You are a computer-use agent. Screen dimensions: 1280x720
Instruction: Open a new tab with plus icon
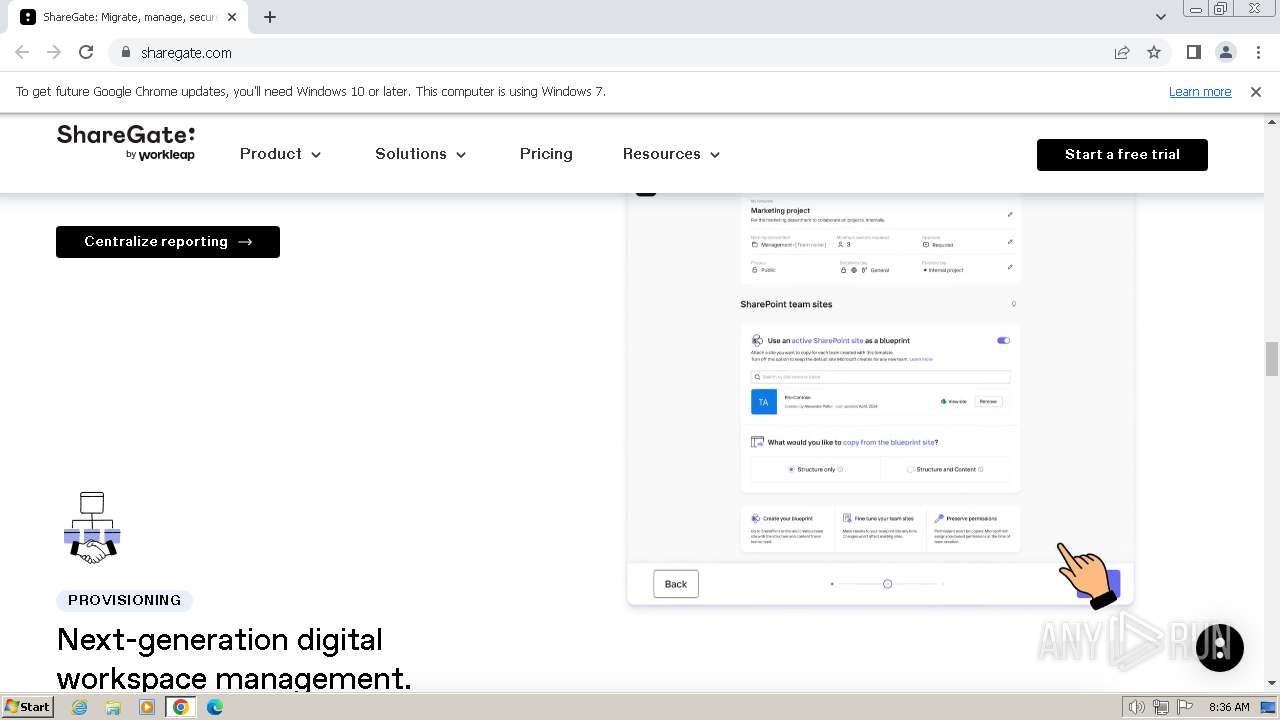pyautogui.click(x=270, y=17)
